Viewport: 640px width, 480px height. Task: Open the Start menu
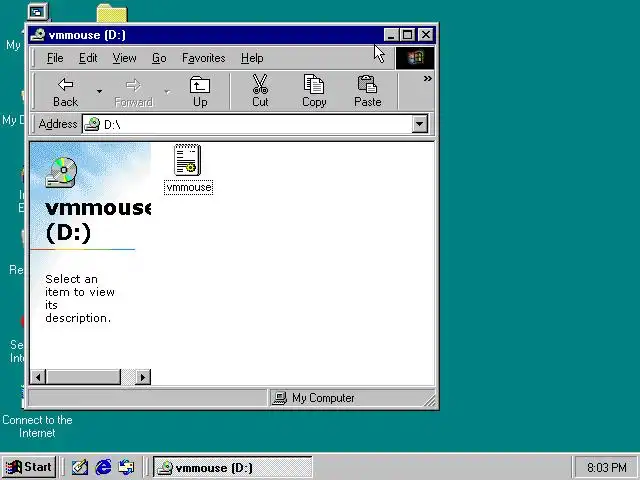click(29, 467)
